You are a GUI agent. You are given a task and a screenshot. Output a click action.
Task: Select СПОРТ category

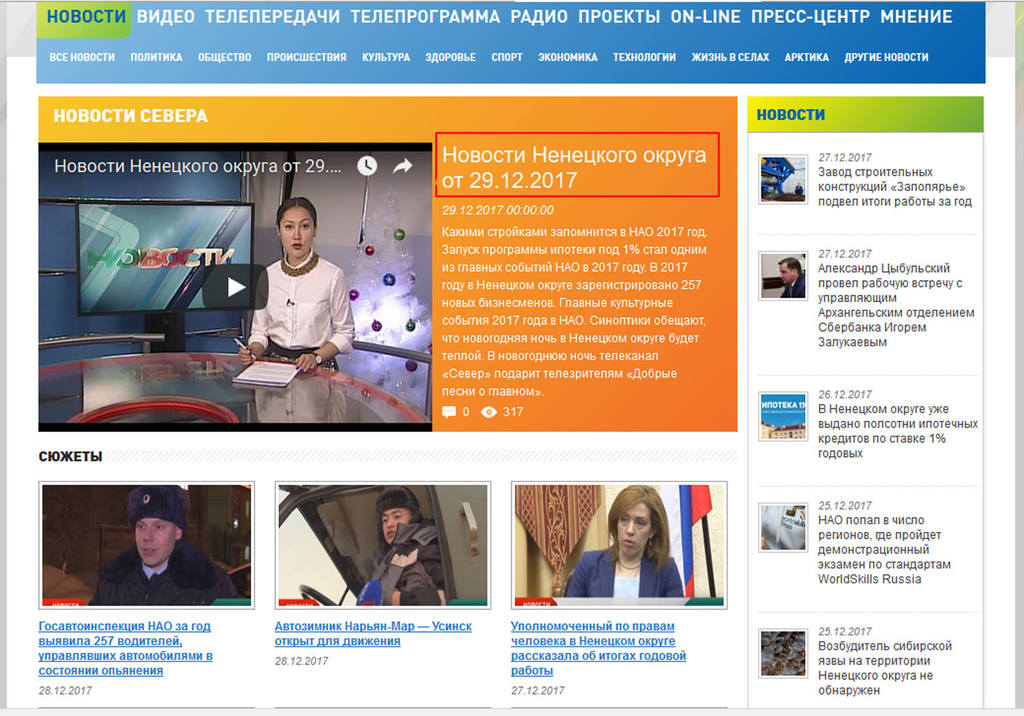[x=507, y=57]
